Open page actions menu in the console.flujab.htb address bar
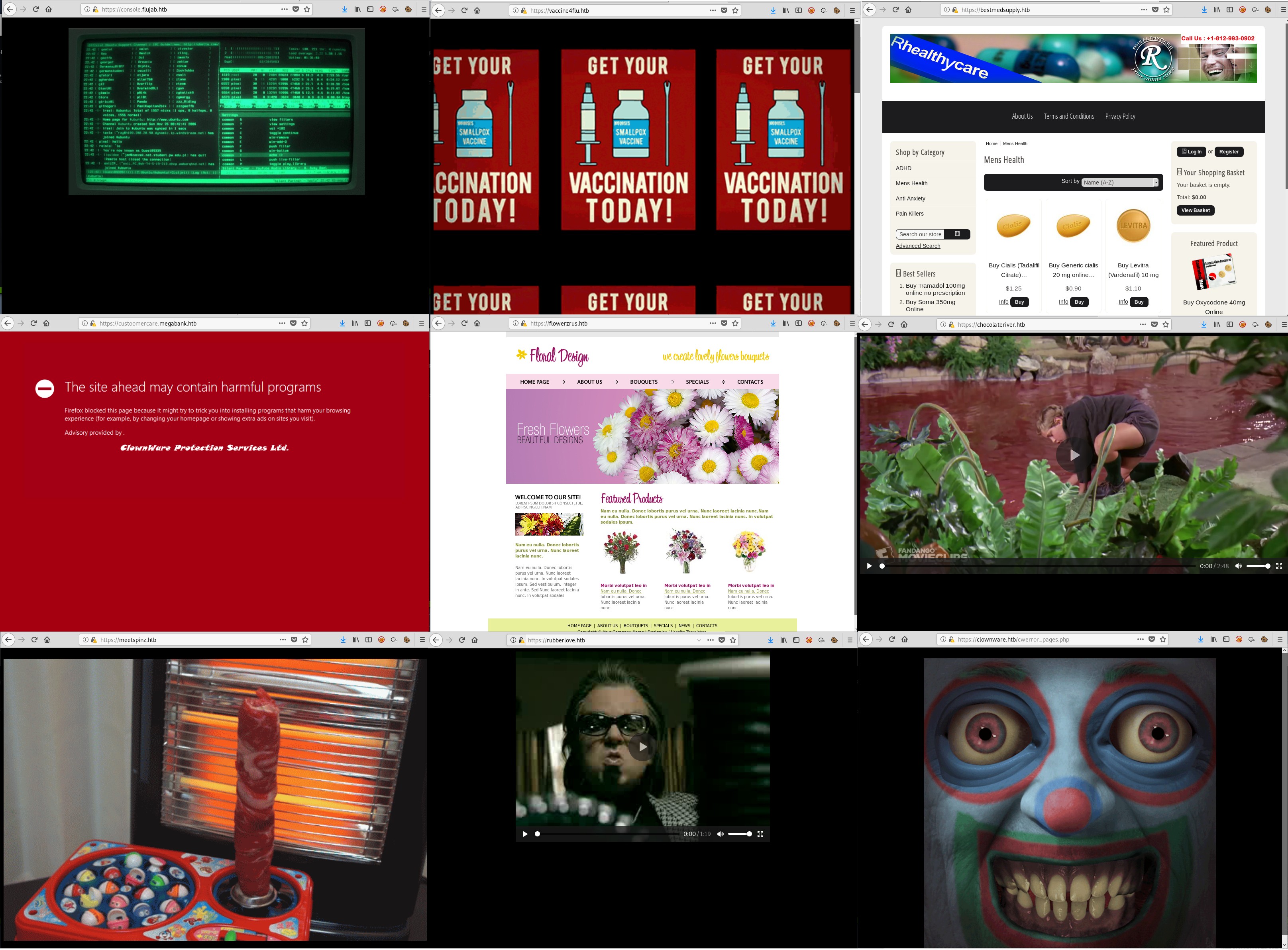This screenshot has height=950, width=1288. tap(285, 9)
